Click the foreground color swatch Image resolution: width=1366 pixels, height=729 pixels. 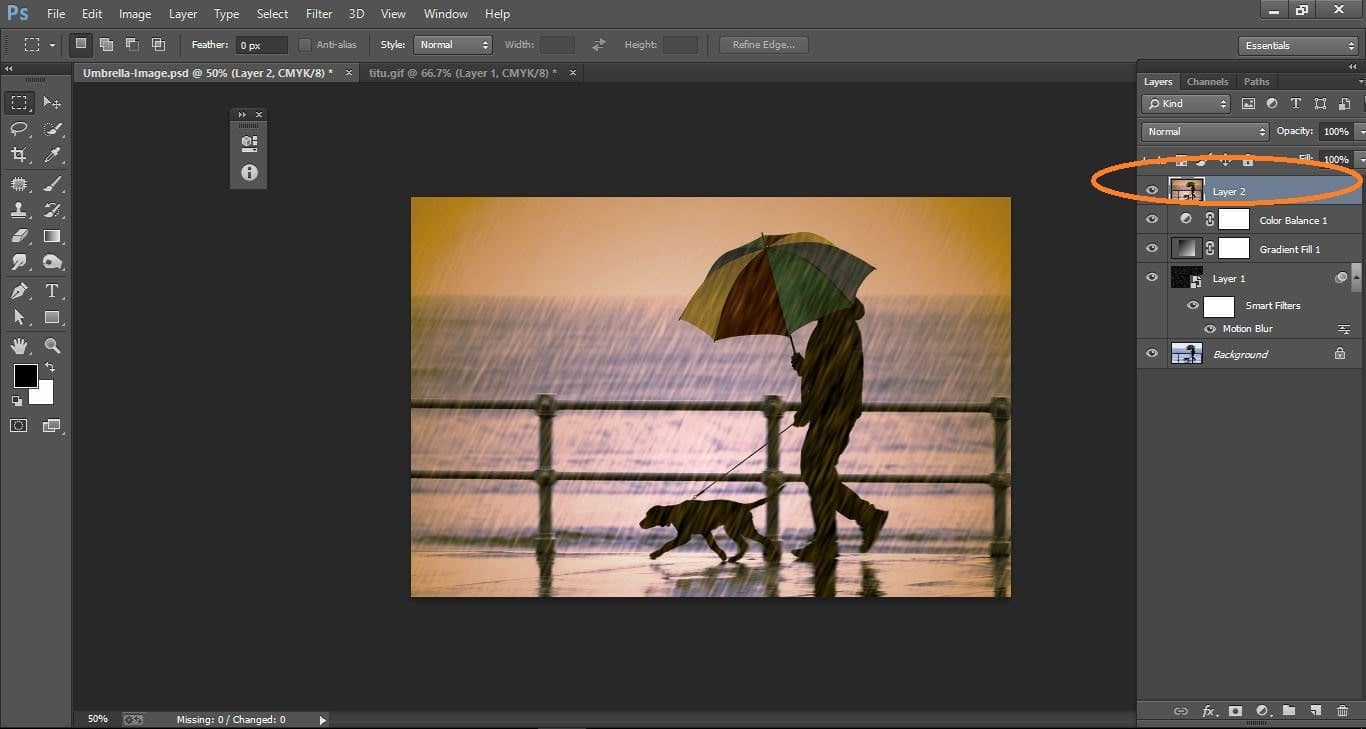pyautogui.click(x=25, y=377)
